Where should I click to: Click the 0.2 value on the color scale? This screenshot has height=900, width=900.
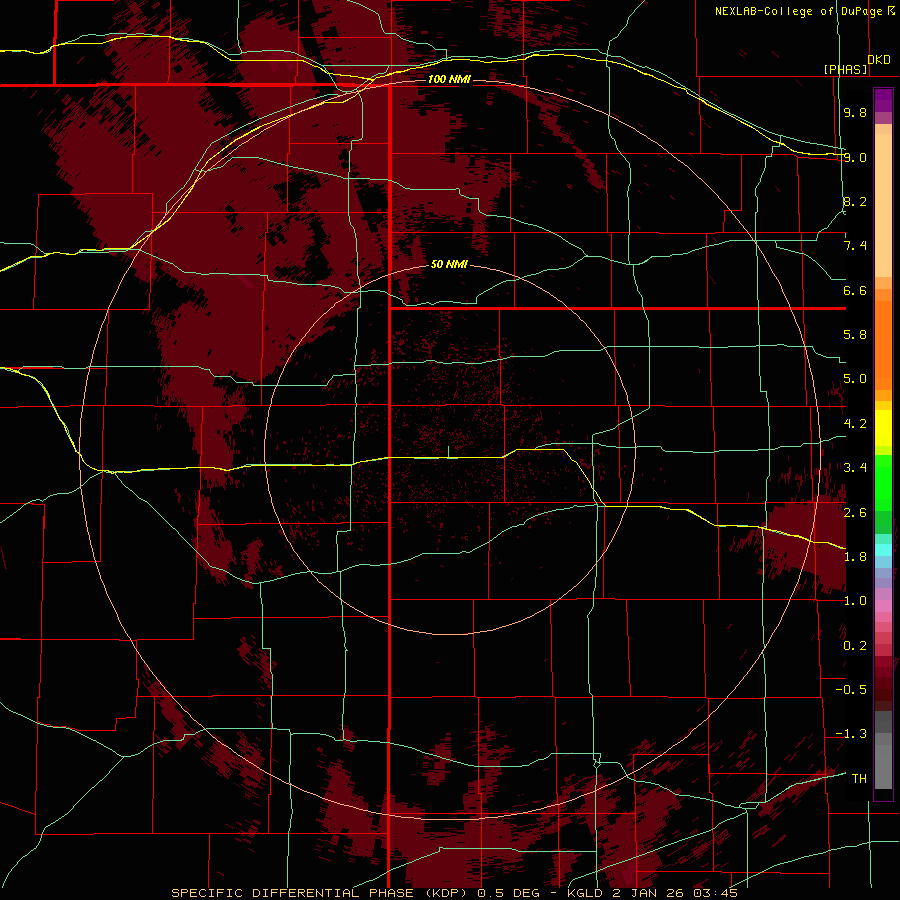(855, 646)
